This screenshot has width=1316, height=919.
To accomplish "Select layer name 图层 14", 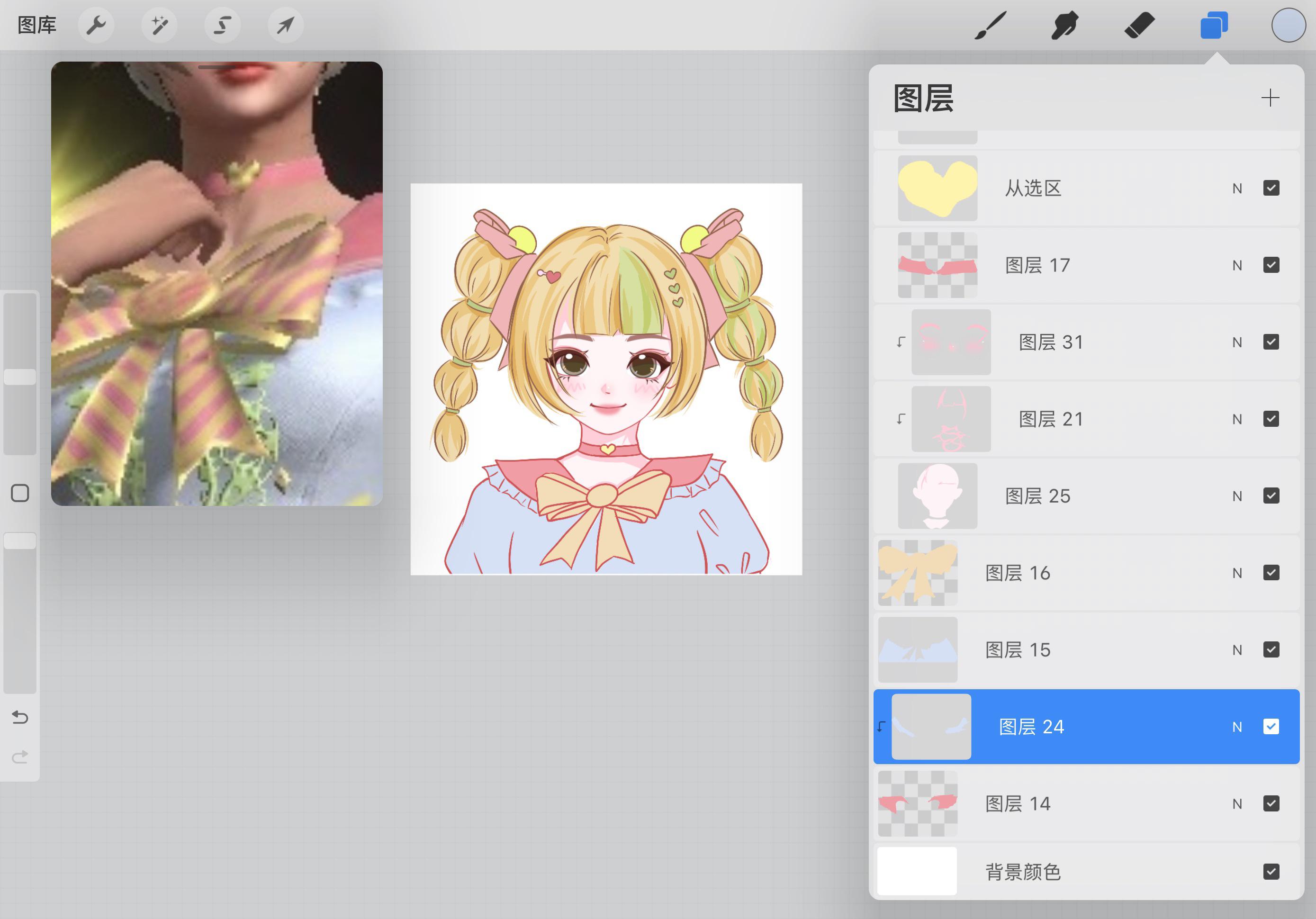I will coord(1018,803).
